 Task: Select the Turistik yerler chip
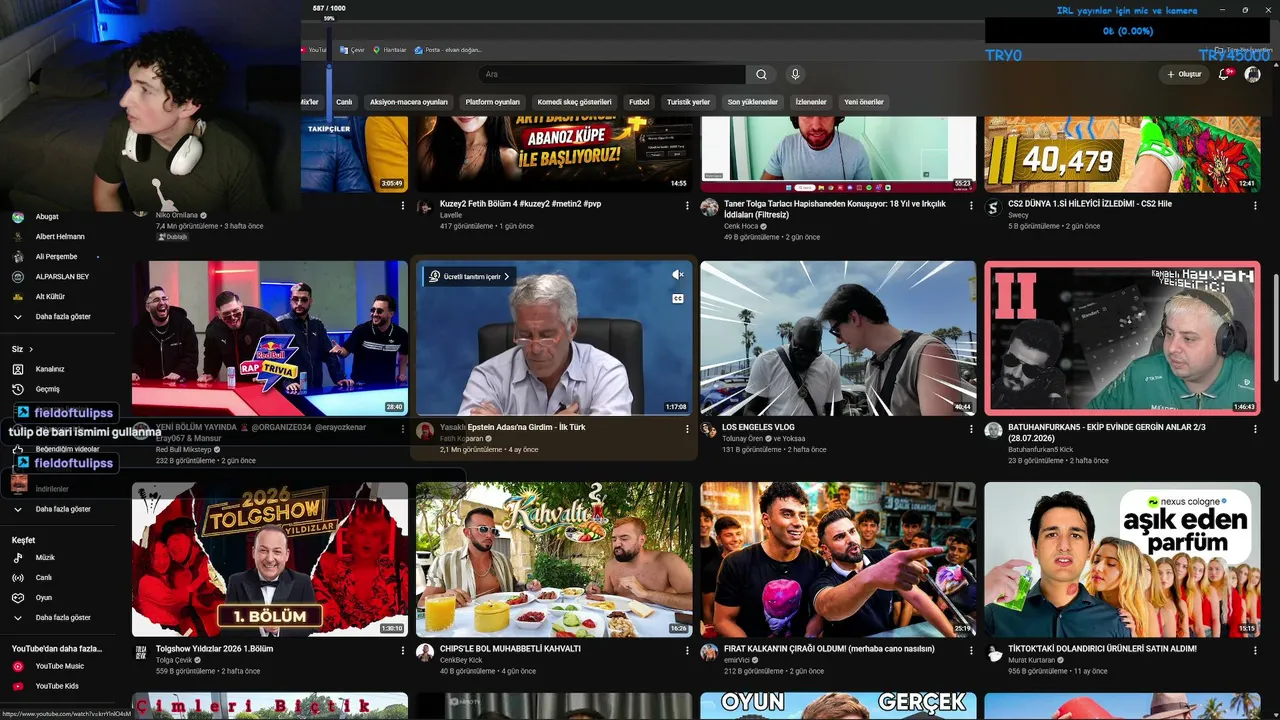(688, 102)
